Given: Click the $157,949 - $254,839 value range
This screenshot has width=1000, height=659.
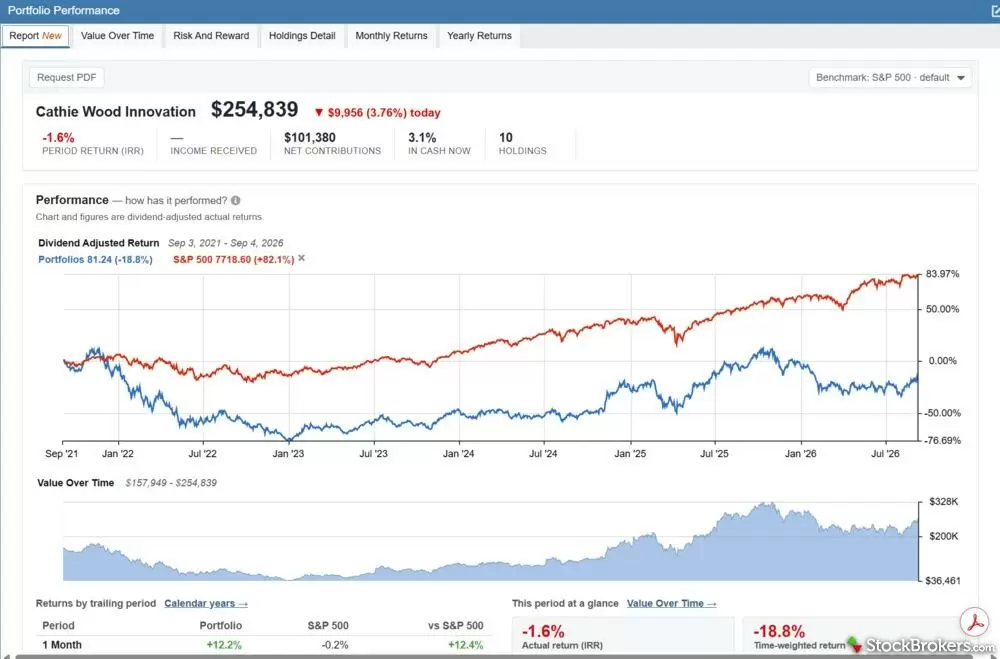Looking at the screenshot, I should [171, 483].
